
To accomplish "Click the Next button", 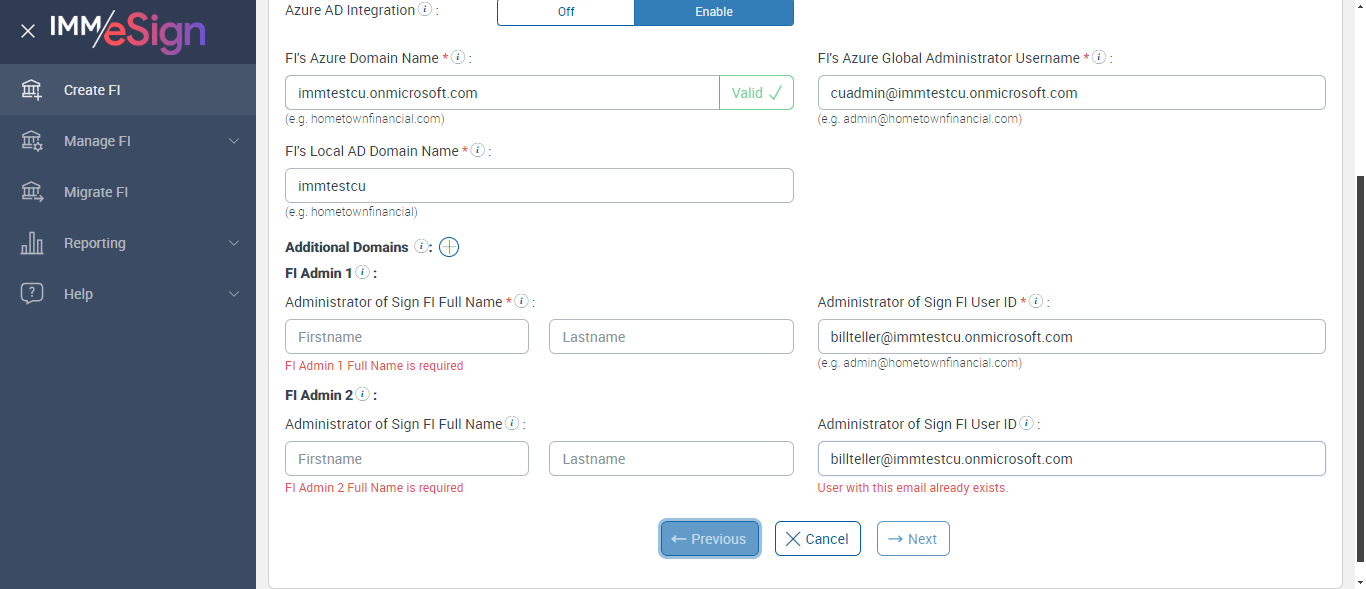I will click(x=913, y=539).
